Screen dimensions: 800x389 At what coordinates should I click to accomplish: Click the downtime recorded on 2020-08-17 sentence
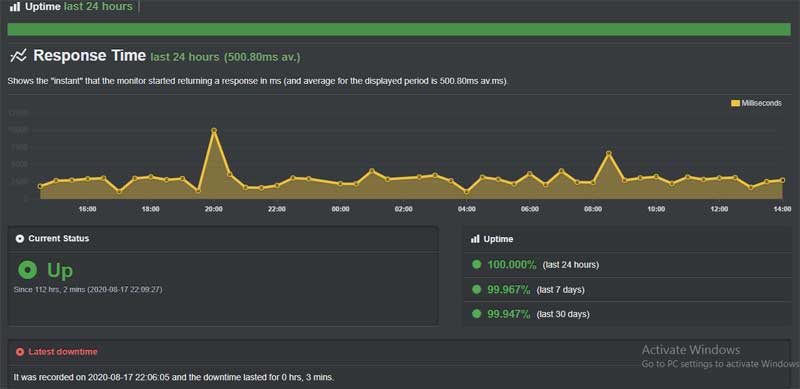[x=174, y=378]
